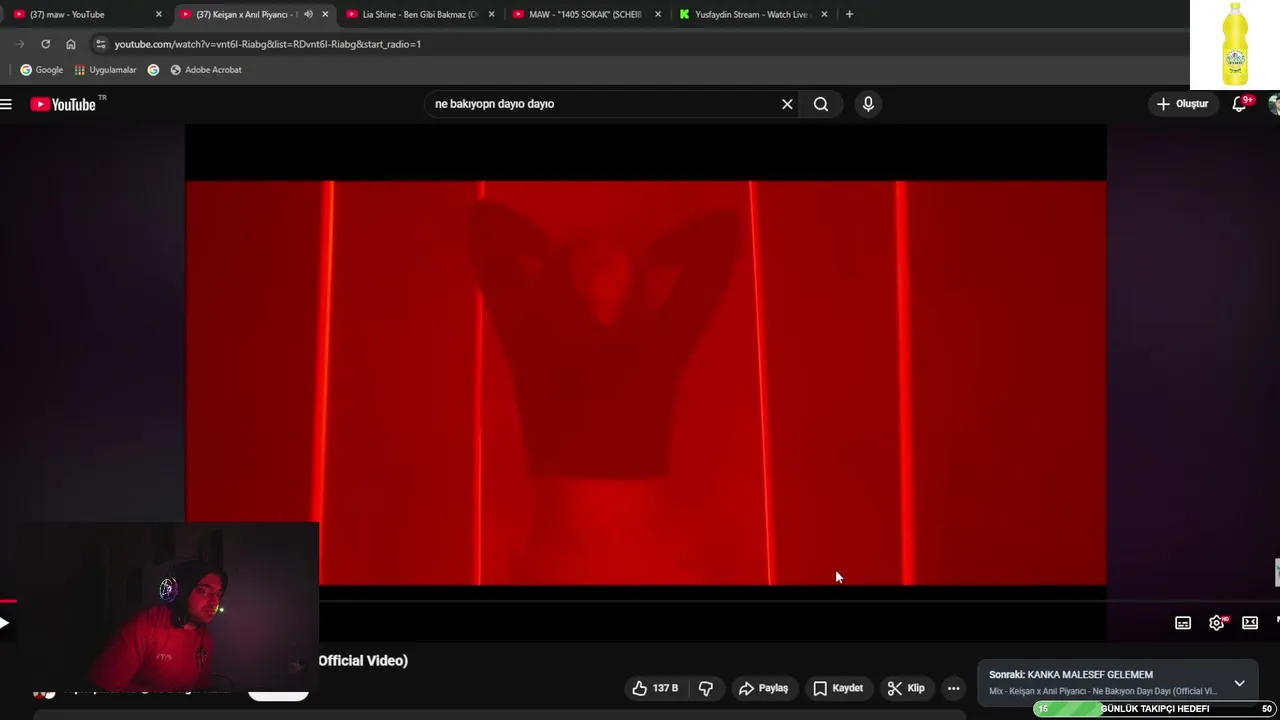Play the video with the player play button

pos(4,623)
